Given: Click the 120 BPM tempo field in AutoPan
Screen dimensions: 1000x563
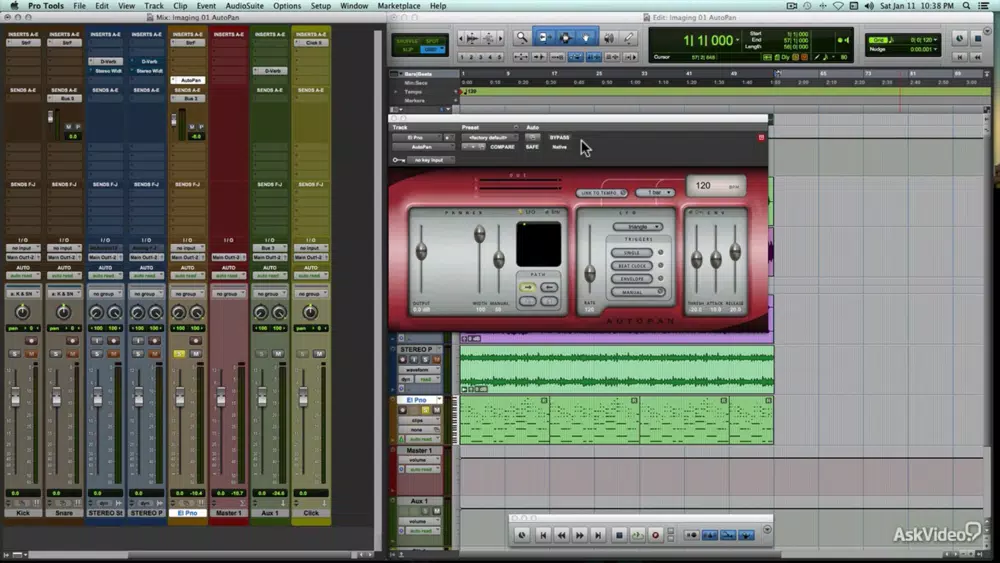Looking at the screenshot, I should coord(716,186).
